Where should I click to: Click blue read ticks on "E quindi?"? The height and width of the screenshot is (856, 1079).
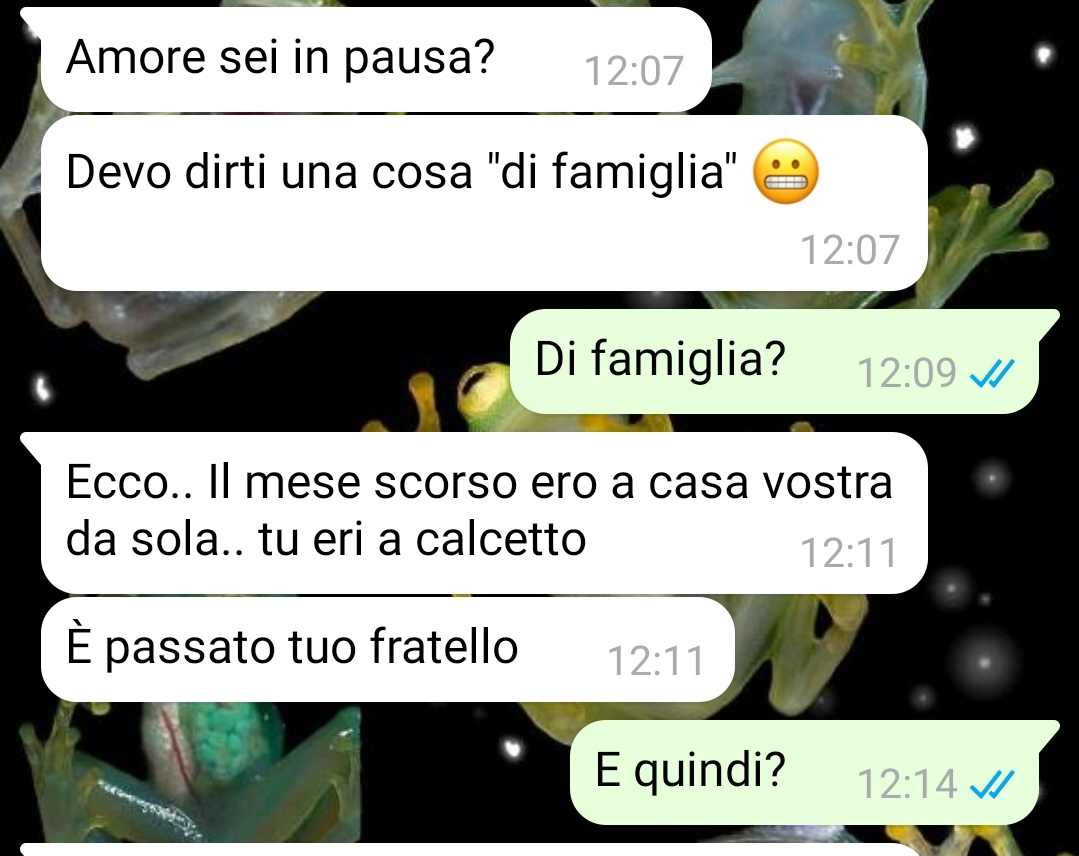[991, 784]
